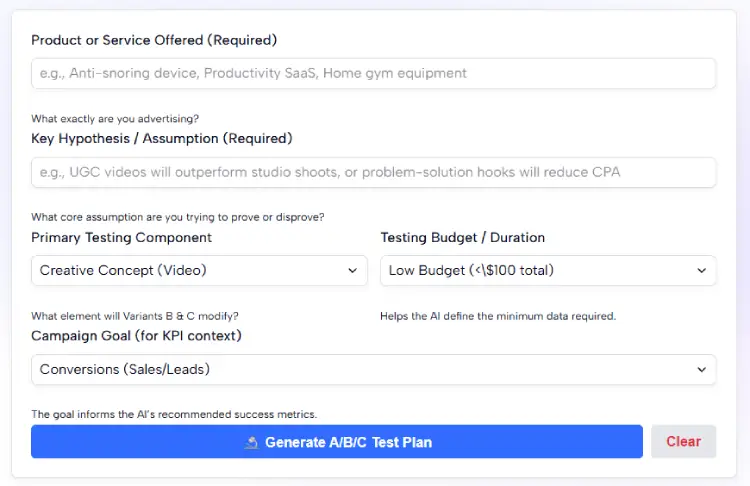
Task: Click the Key Hypothesis / Assumption (Required) label
Action: click(162, 139)
